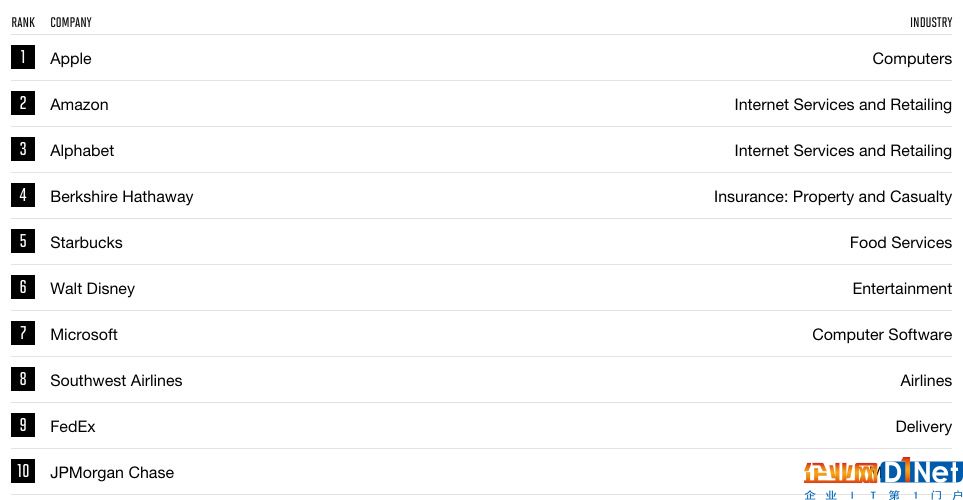Select the Starbucks company name
The height and width of the screenshot is (500, 963).
(87, 243)
